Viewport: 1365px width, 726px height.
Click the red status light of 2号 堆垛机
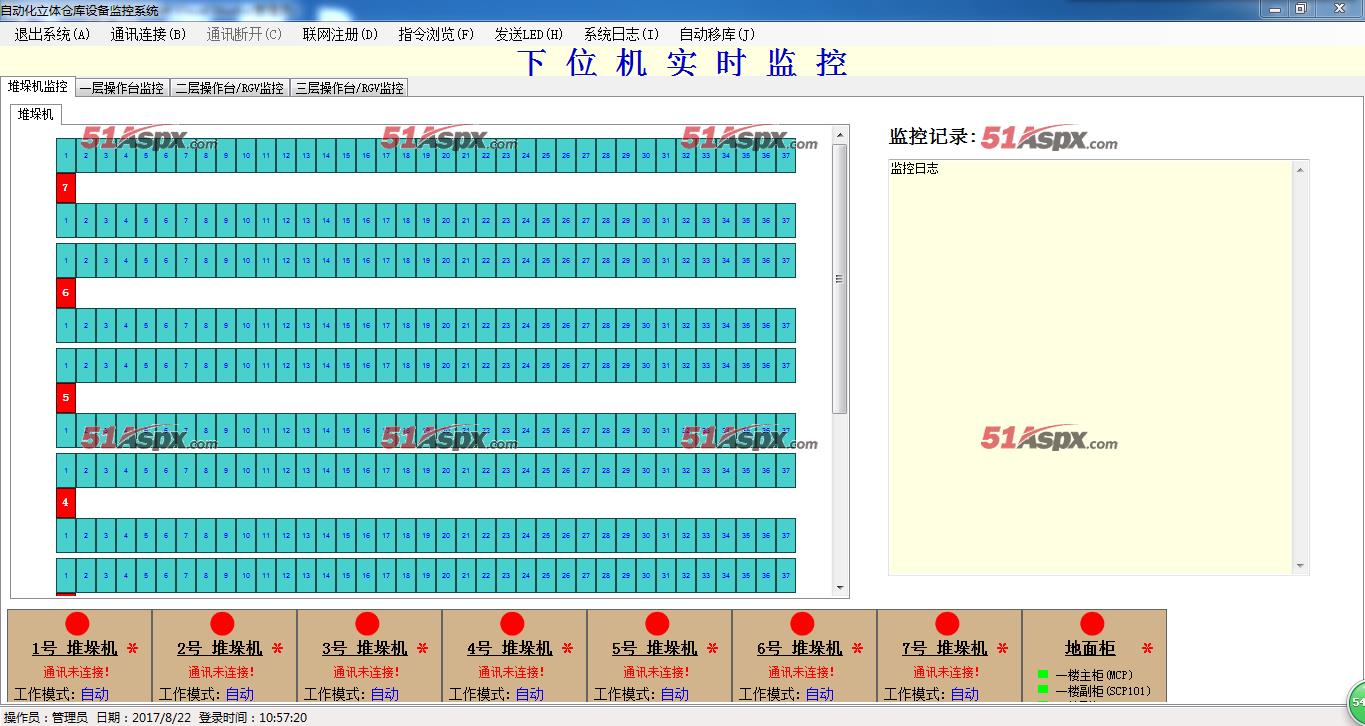(x=222, y=624)
